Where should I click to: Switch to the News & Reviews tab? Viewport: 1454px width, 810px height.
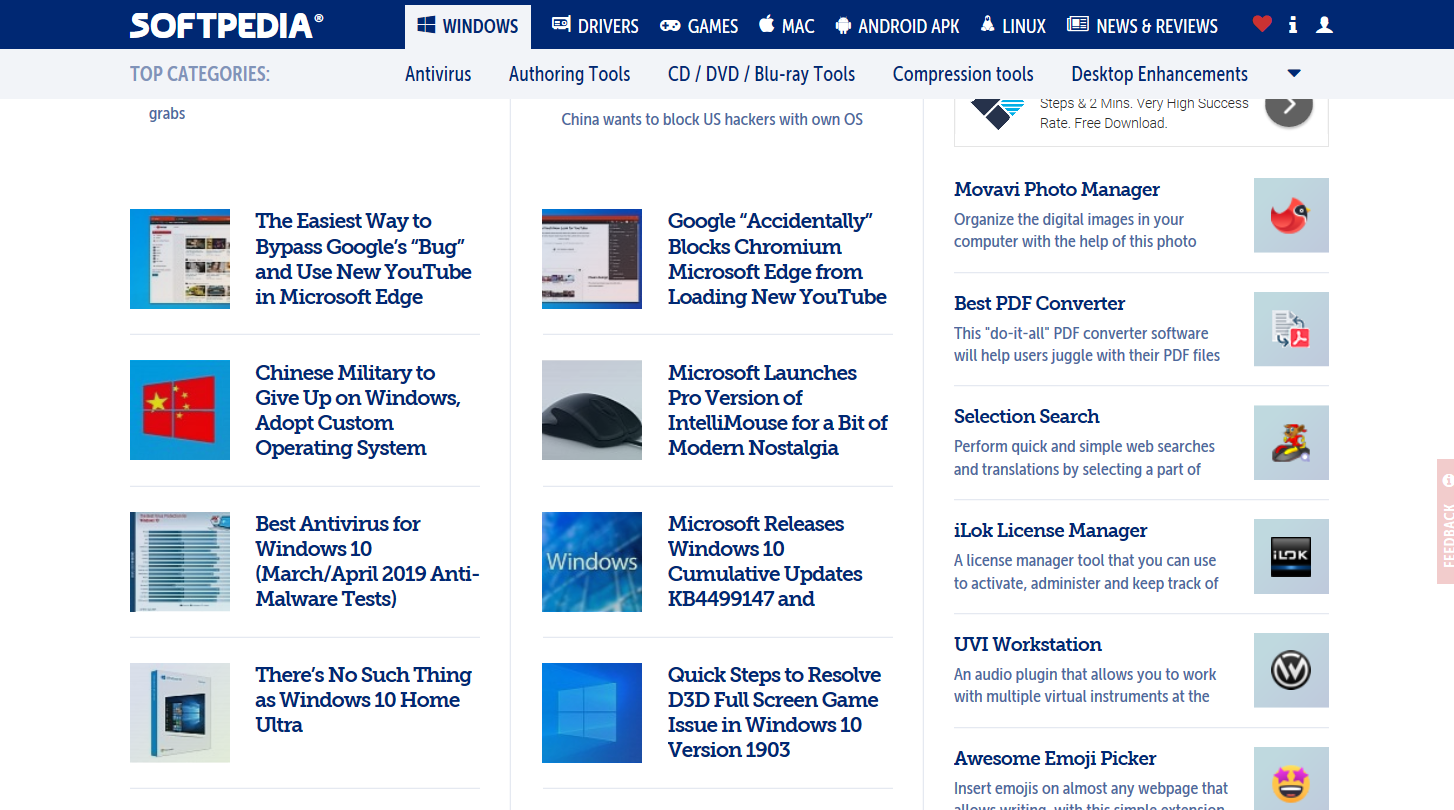coord(1142,26)
